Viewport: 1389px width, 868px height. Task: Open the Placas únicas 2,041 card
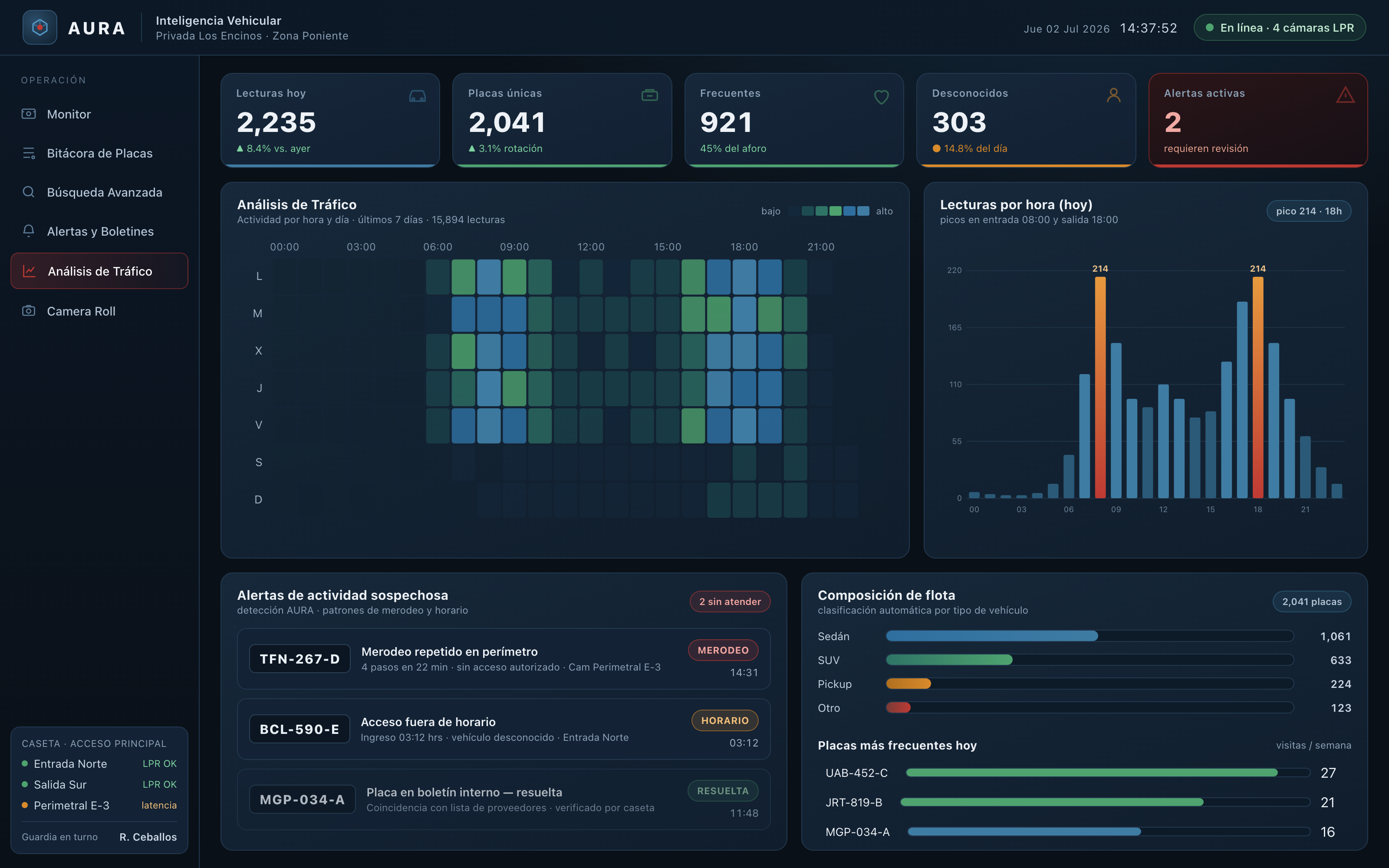562,120
